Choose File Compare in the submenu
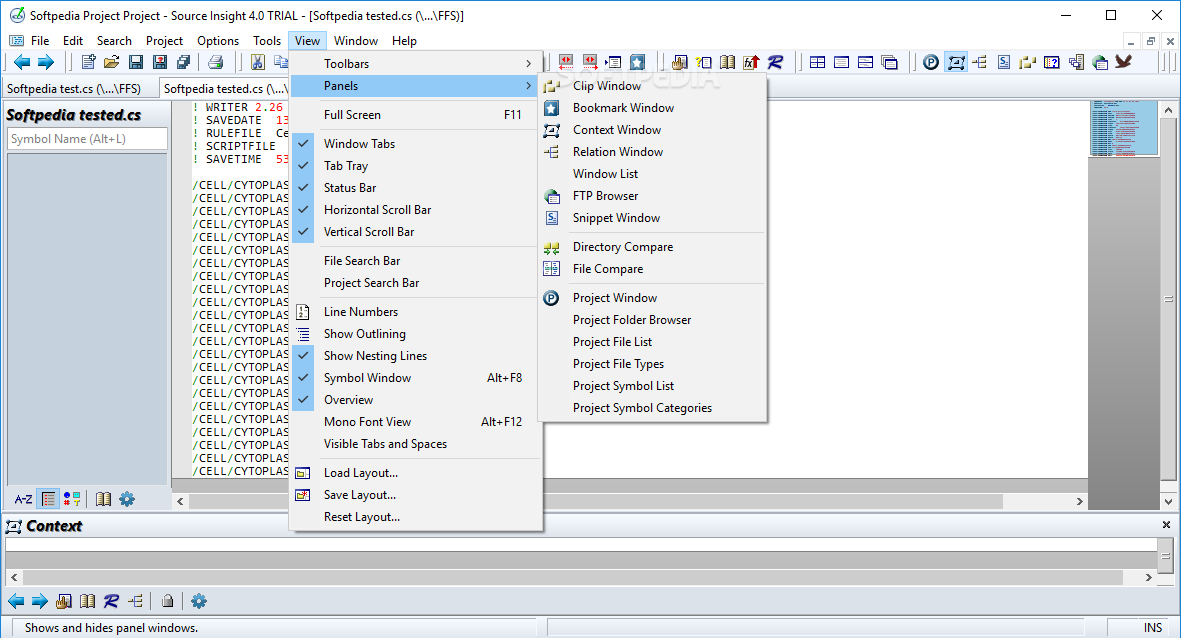This screenshot has height=638, width=1181. [x=607, y=269]
